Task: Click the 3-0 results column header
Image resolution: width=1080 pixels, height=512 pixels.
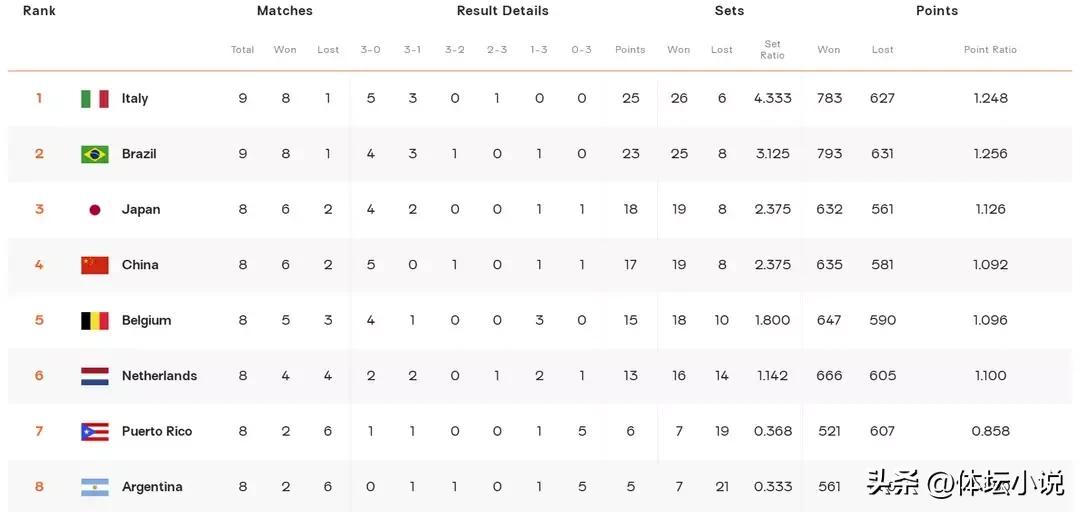Action: click(x=371, y=50)
